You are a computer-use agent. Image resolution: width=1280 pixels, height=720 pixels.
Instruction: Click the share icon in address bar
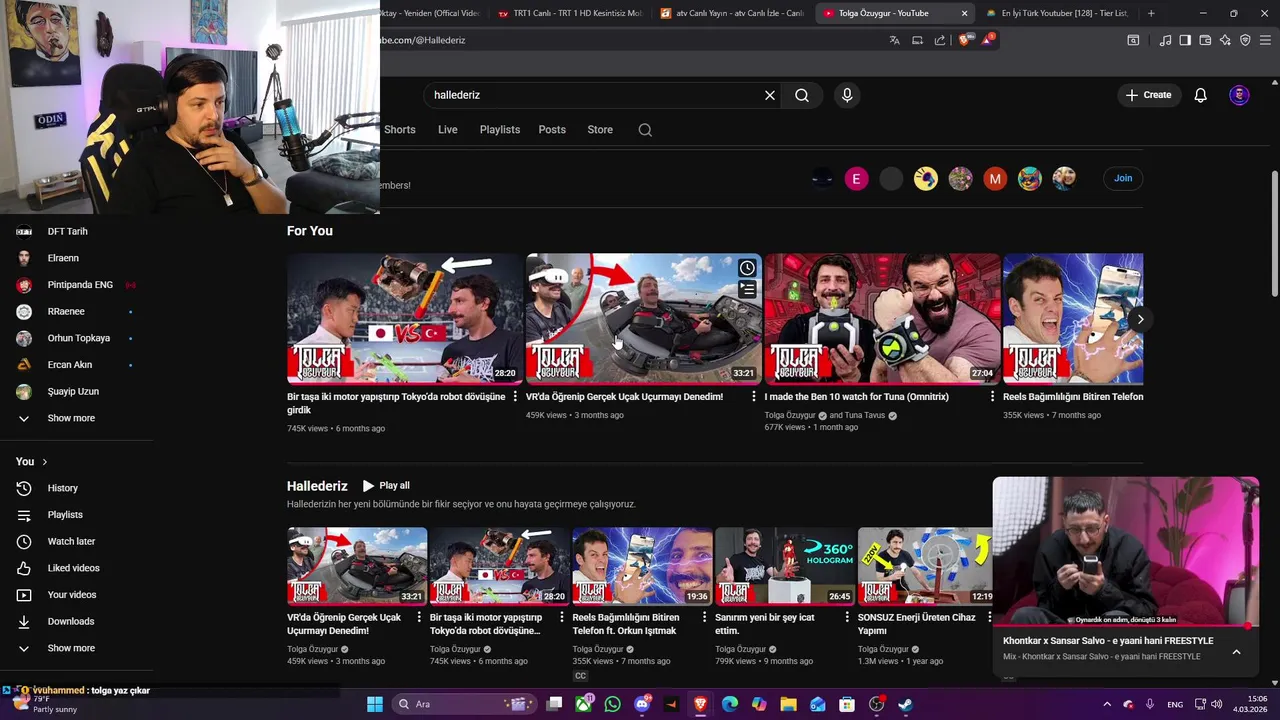tap(940, 40)
